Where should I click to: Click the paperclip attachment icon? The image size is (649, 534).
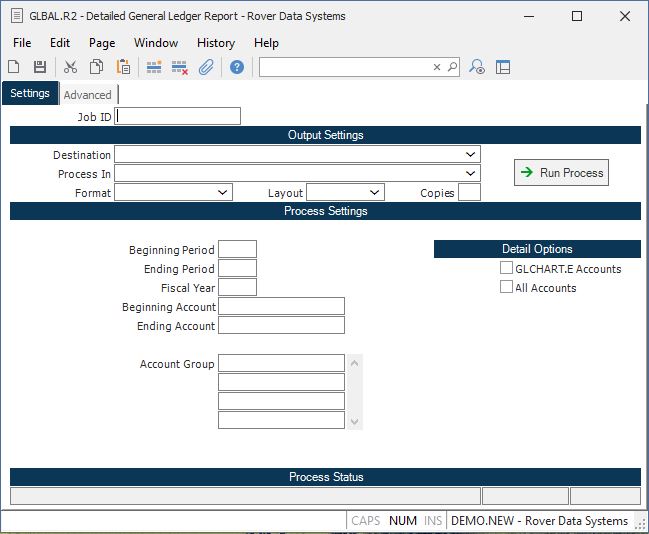(x=206, y=67)
